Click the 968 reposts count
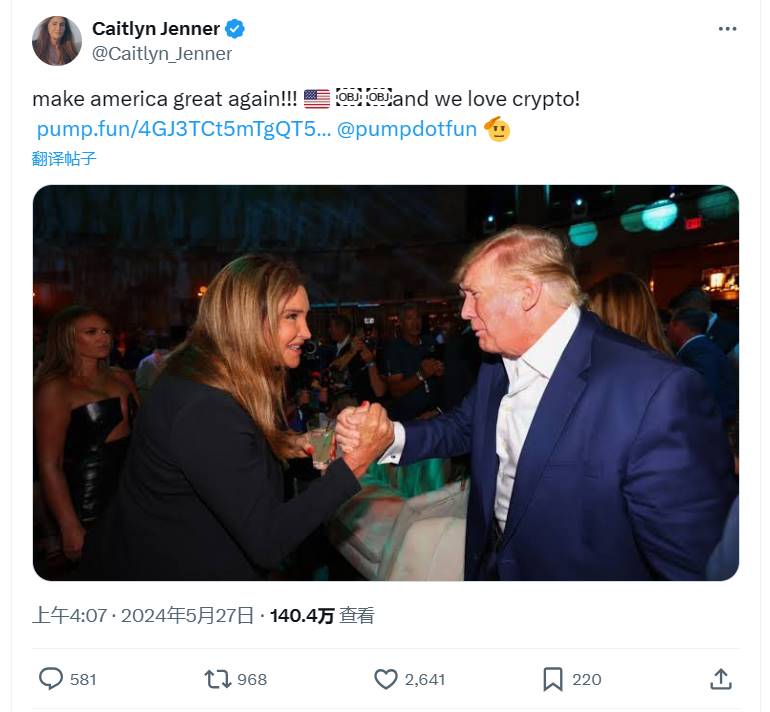Screen dimensions: 770x712 point(252,680)
